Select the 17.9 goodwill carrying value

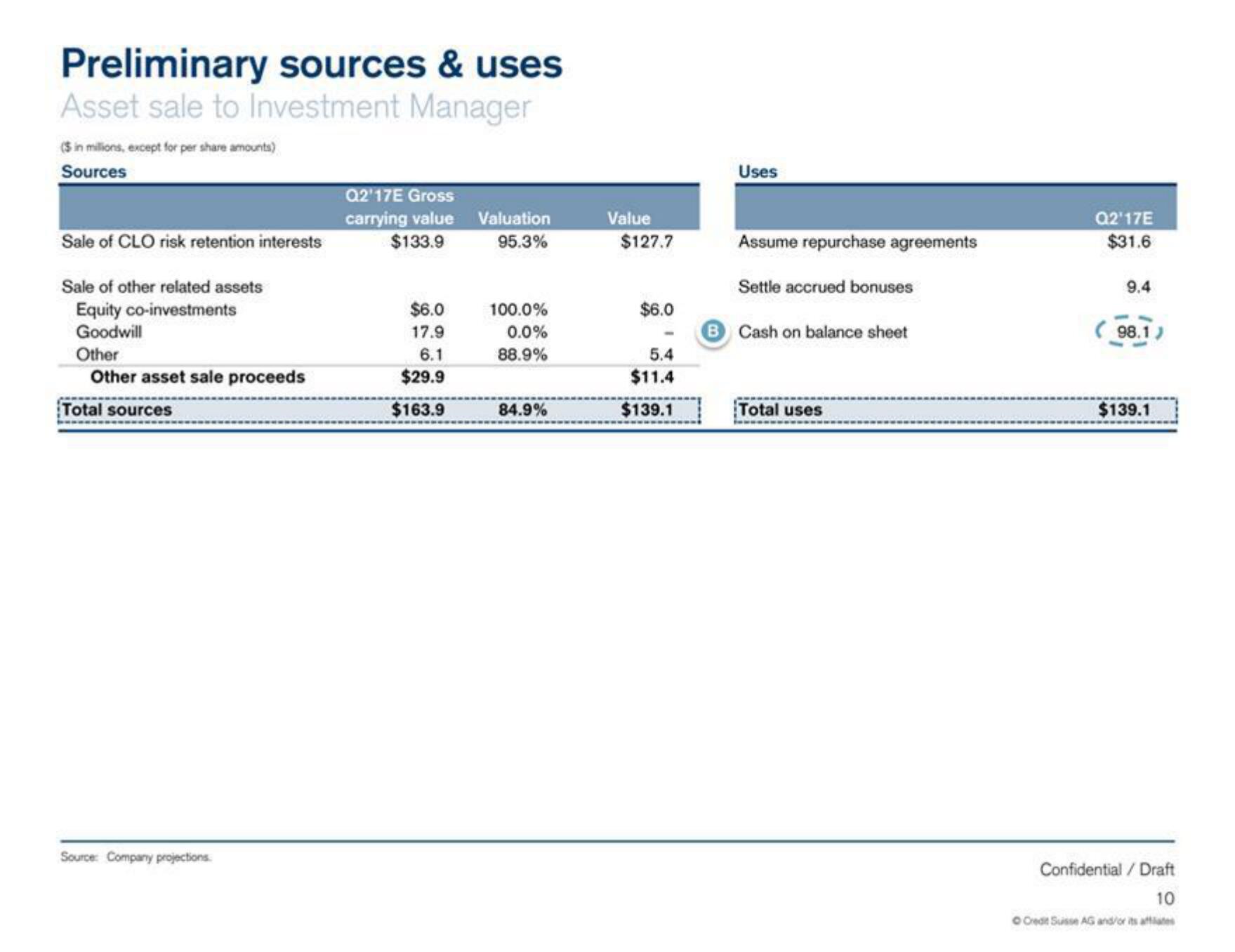(428, 332)
